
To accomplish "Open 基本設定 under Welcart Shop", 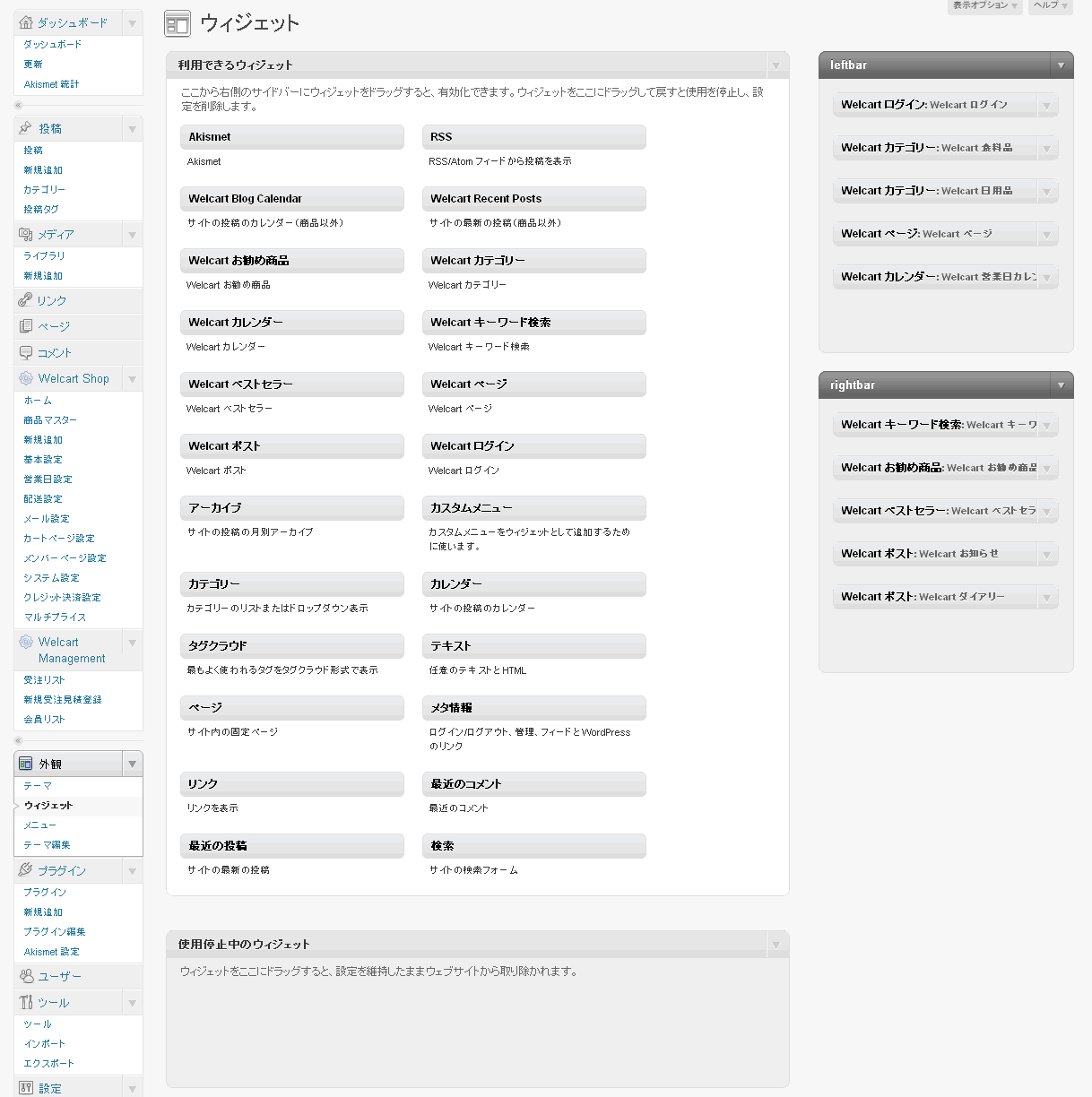I will (x=43, y=460).
